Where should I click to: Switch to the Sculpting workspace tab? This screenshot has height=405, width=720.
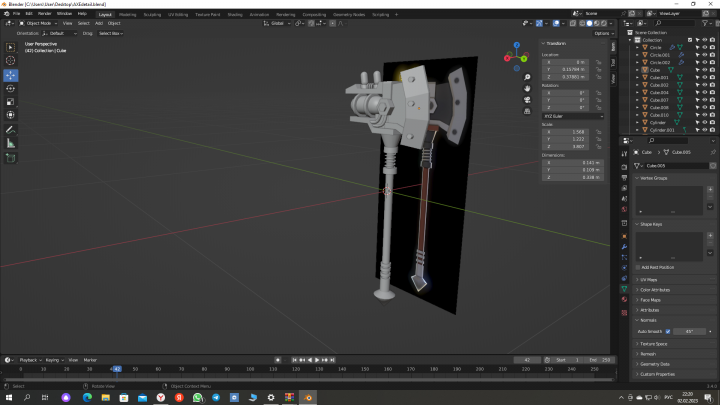(152, 15)
